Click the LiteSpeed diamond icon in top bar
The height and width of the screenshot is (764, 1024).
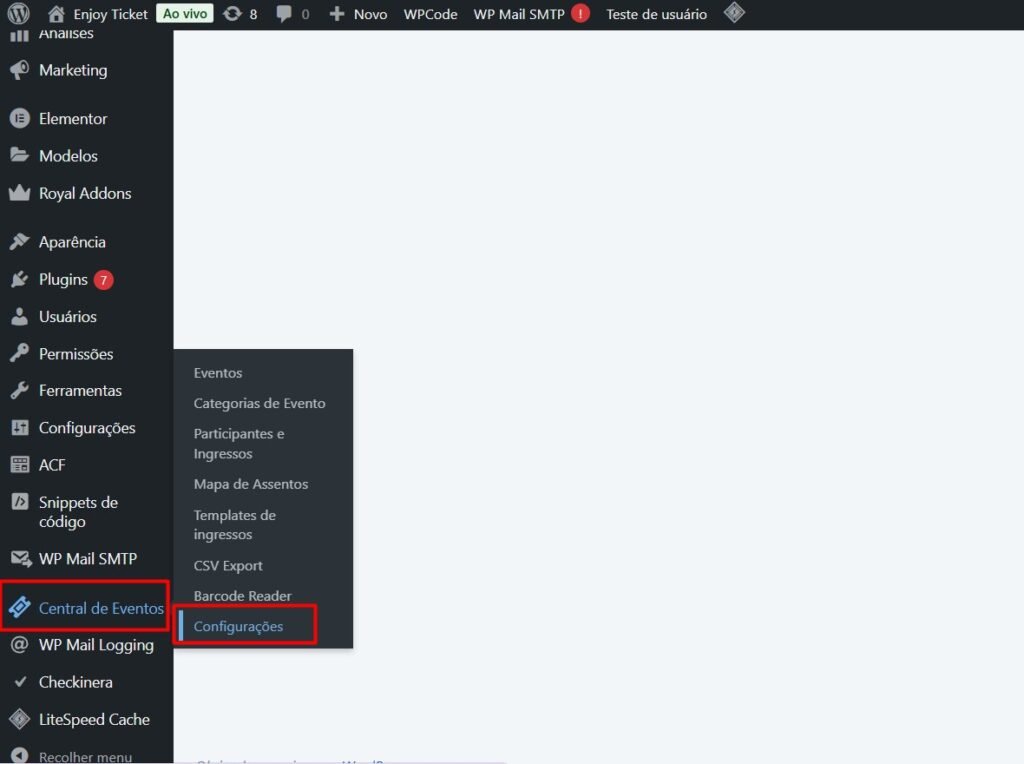(x=734, y=14)
